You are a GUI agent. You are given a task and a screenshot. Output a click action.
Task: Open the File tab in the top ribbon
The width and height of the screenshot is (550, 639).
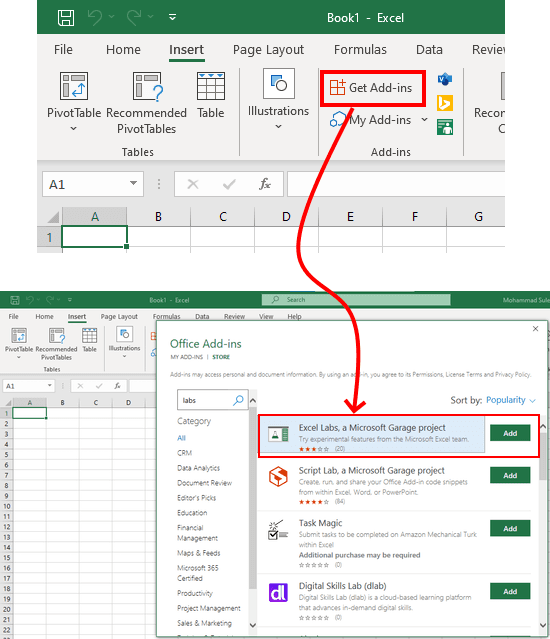click(x=63, y=50)
